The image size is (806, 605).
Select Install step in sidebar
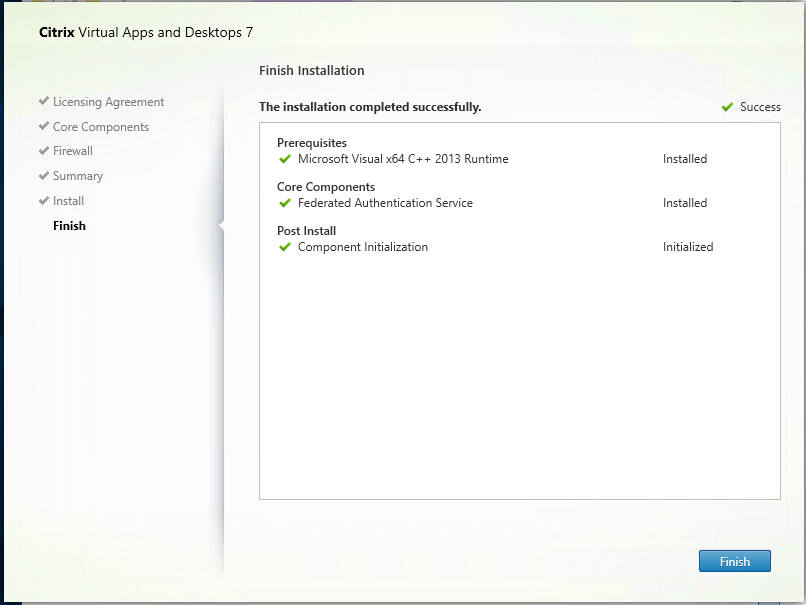tap(68, 200)
